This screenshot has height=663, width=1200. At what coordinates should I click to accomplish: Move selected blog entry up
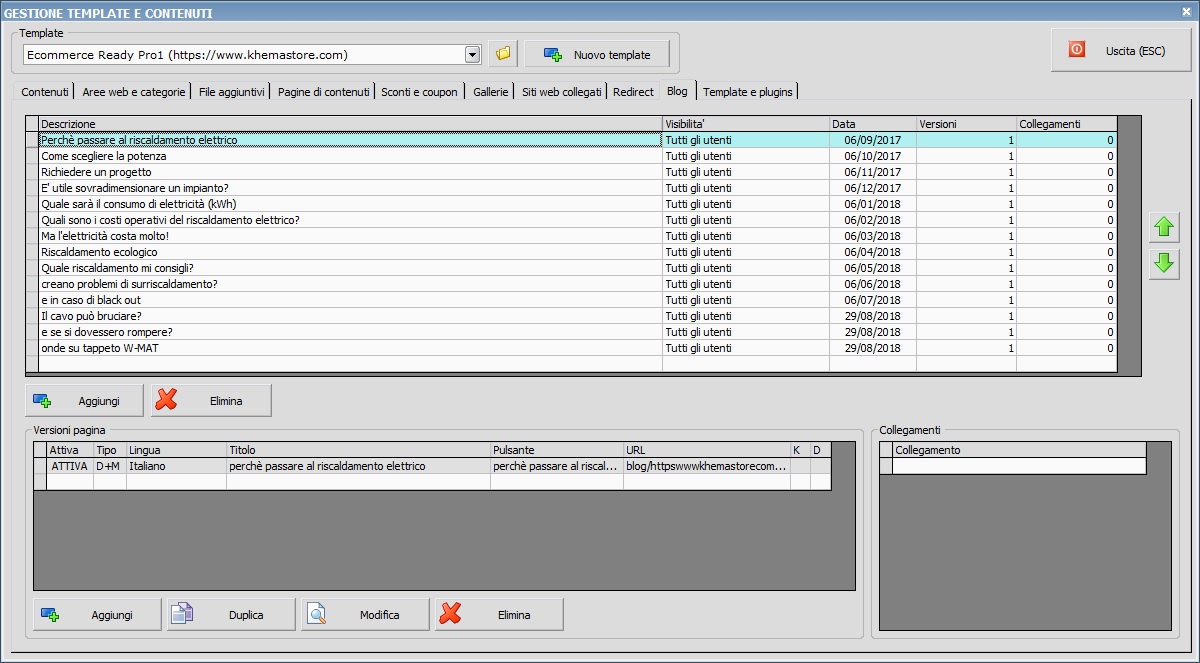(1164, 227)
